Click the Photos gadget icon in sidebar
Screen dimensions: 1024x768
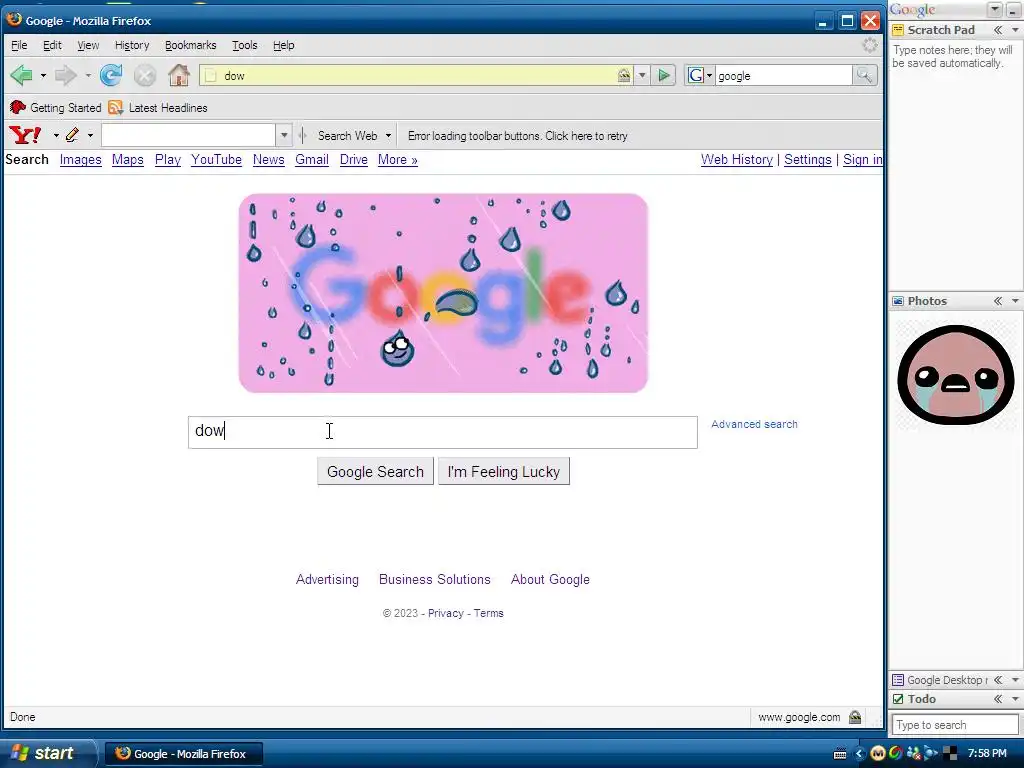(899, 301)
